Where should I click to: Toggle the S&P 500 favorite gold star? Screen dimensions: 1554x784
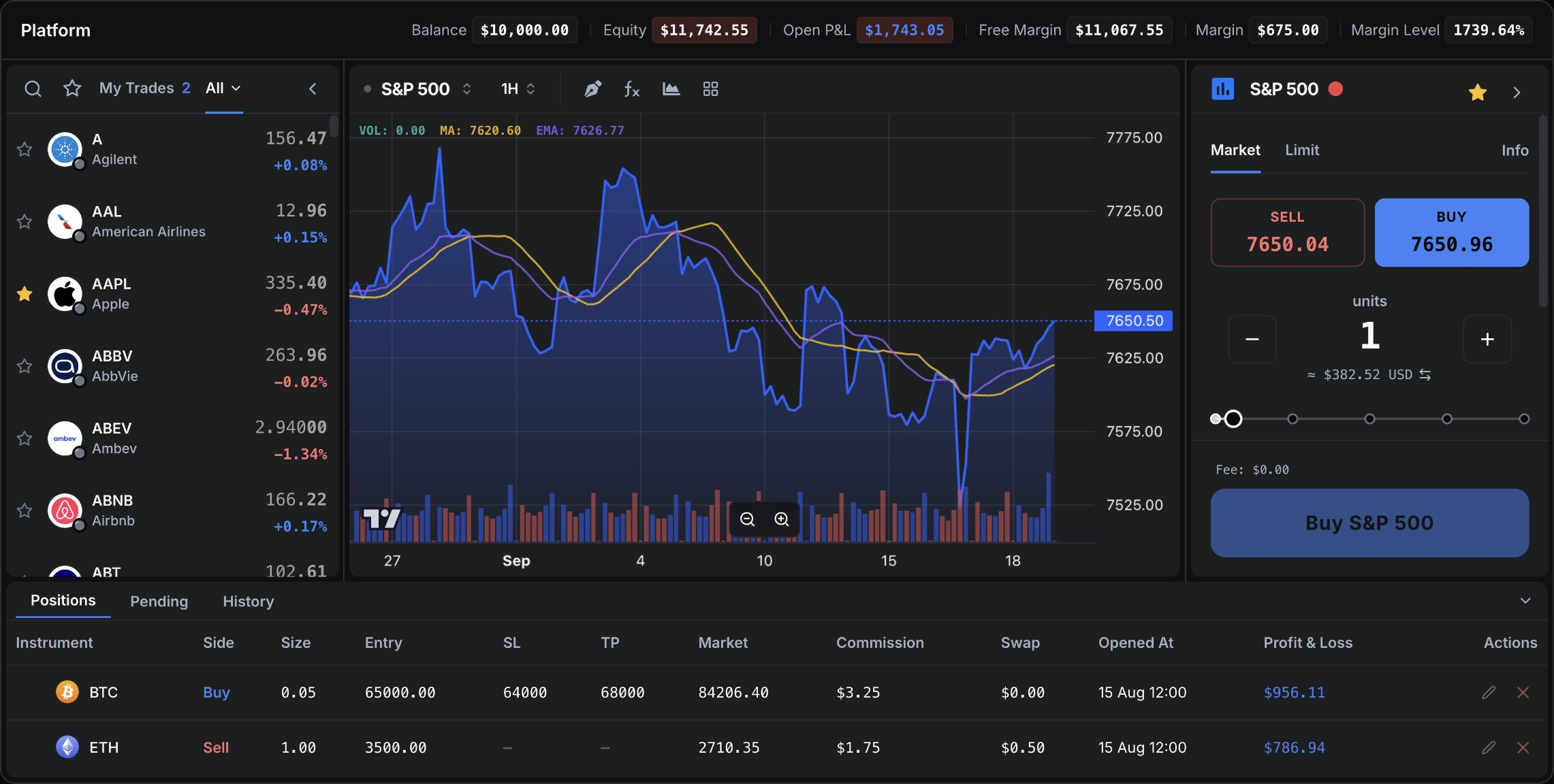click(1477, 92)
